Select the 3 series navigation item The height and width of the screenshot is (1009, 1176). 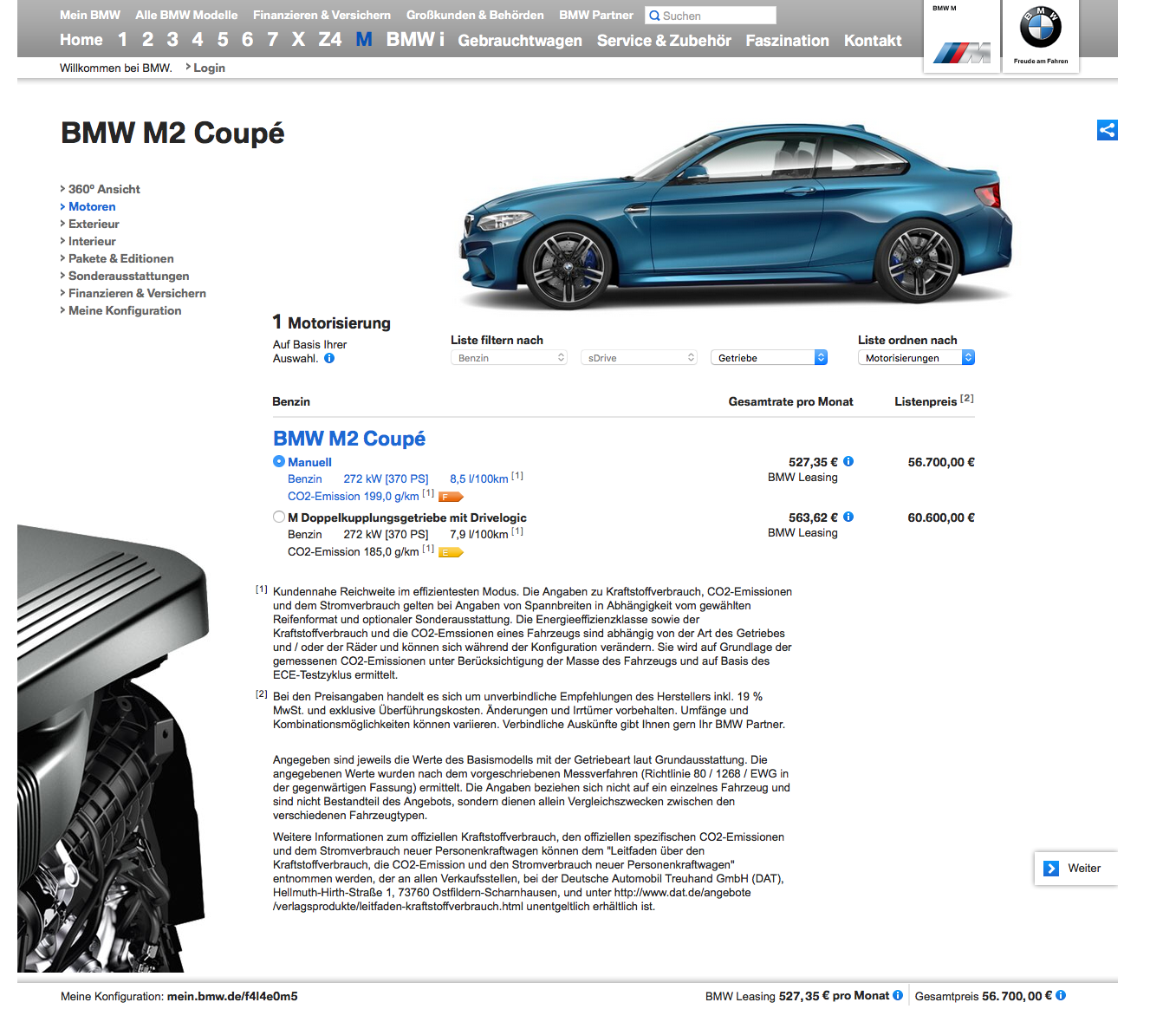(x=173, y=40)
